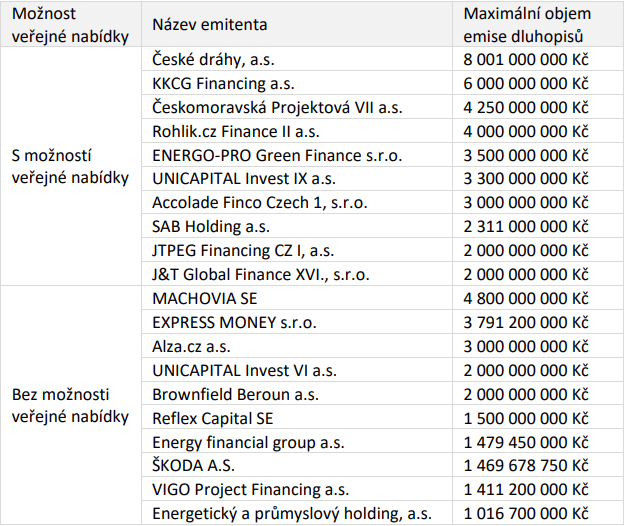
Task: Click the České dráhy, a.s. cell
Action: (297, 59)
